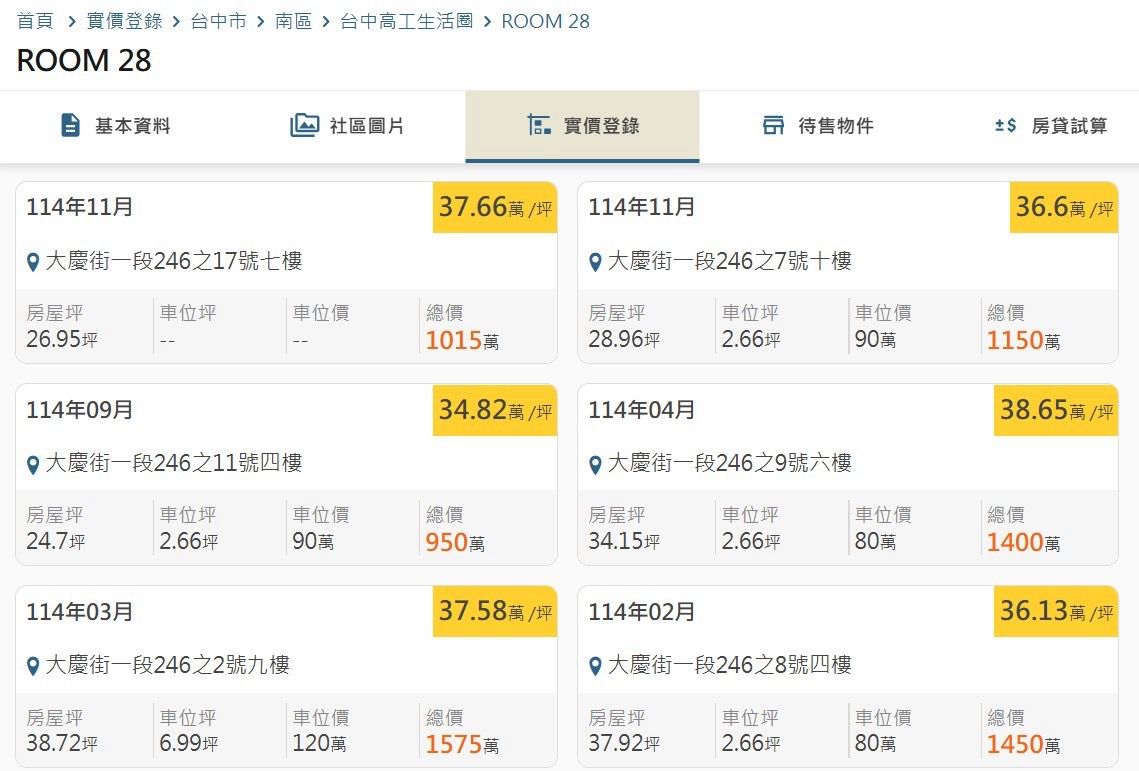Viewport: 1139px width, 771px height.
Task: Click map pin beside 246之17號七樓
Action: (33, 263)
